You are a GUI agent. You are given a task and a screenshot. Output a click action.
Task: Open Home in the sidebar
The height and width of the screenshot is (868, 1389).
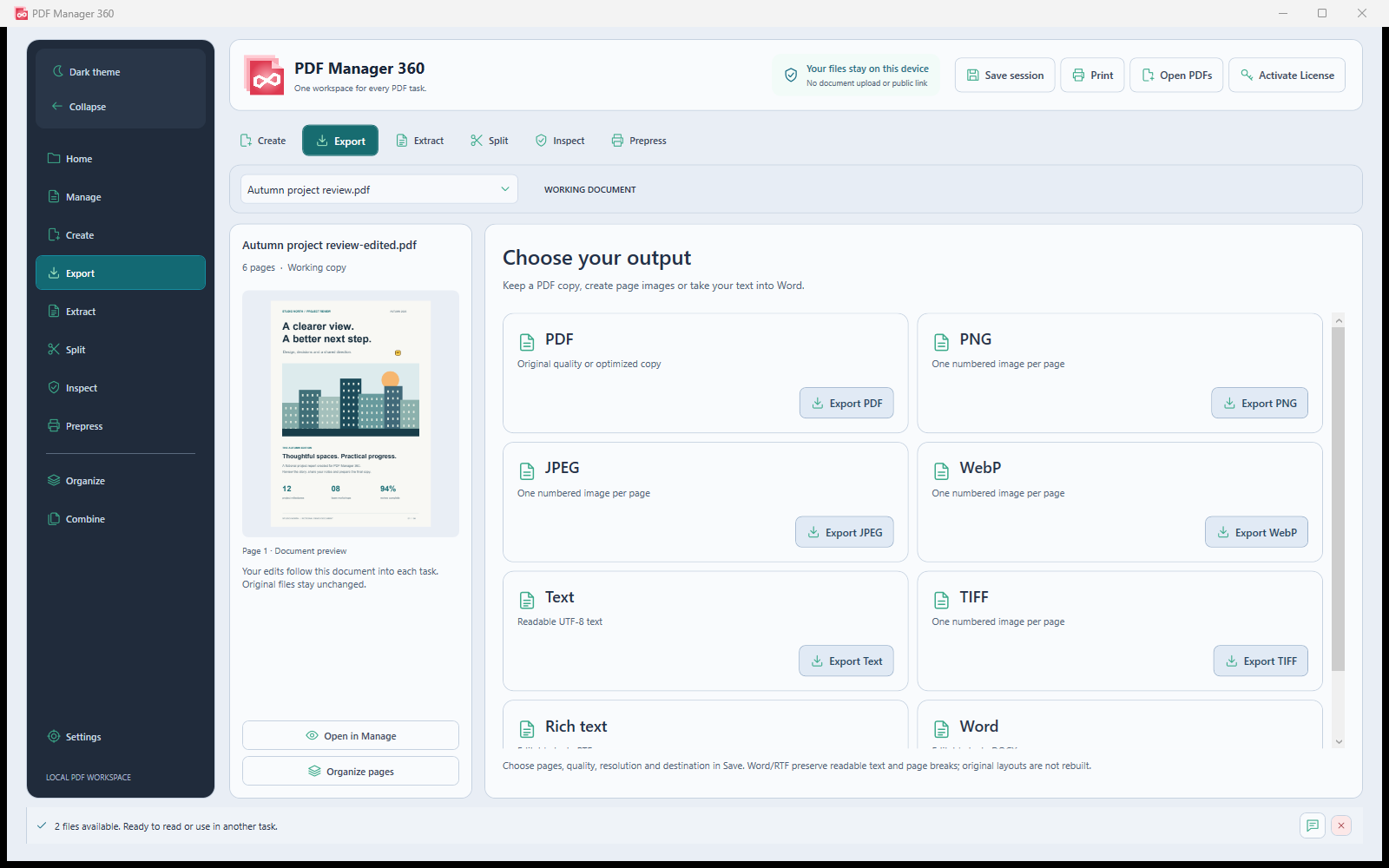[121, 159]
